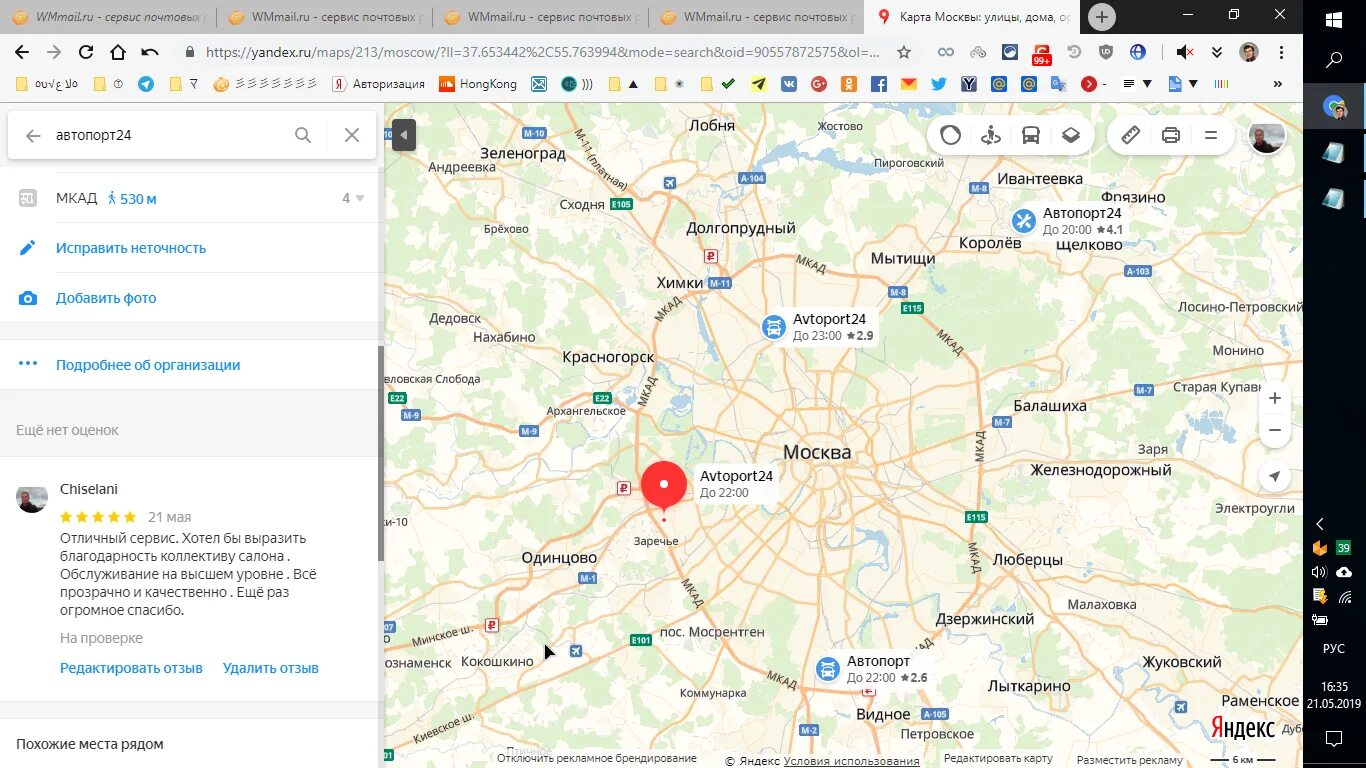The width and height of the screenshot is (1366, 768).
Task: Select the Автопорт24 marker near Ивантеевка
Action: point(1023,220)
